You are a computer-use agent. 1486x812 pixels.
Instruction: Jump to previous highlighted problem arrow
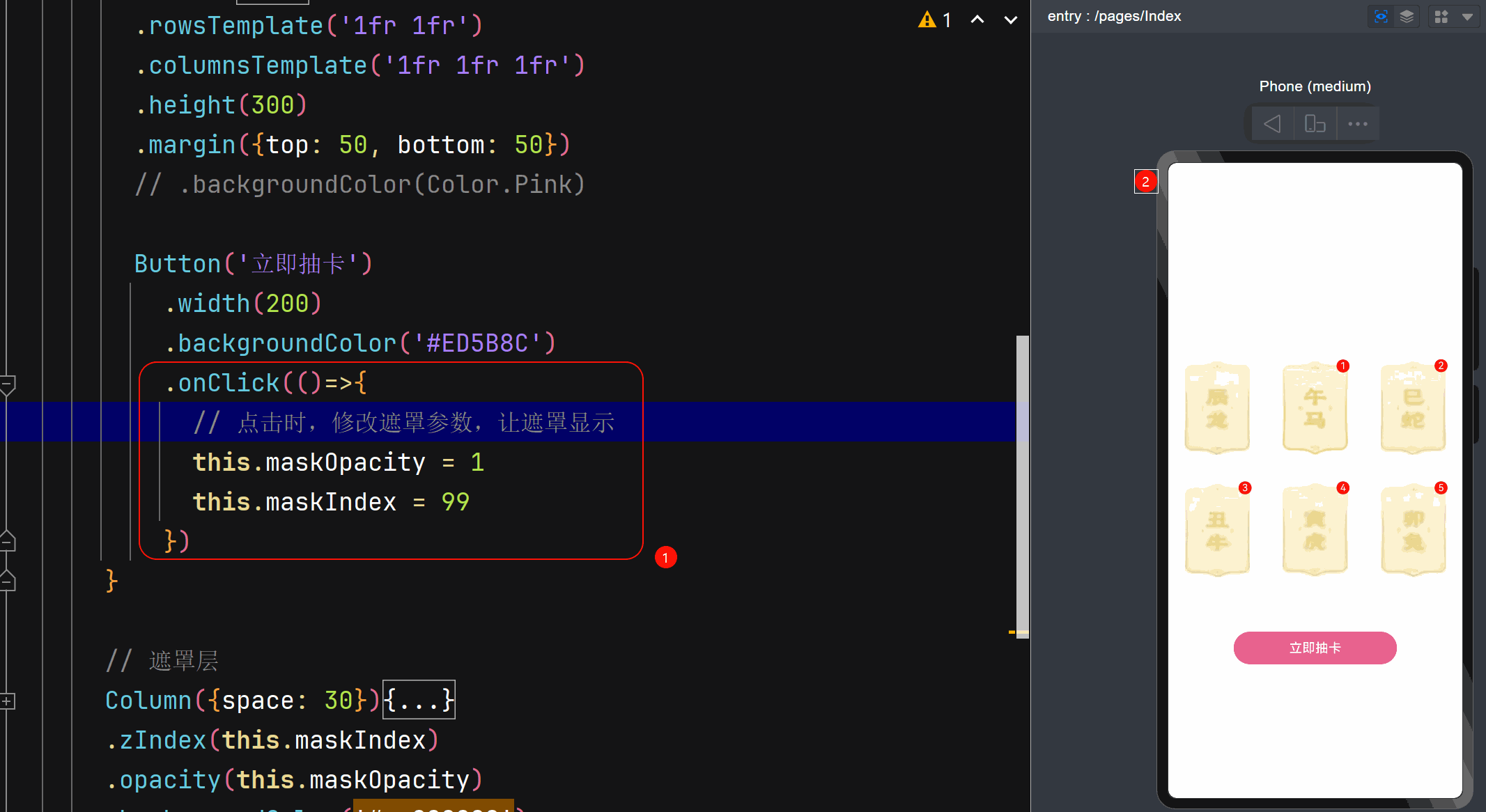coord(977,19)
